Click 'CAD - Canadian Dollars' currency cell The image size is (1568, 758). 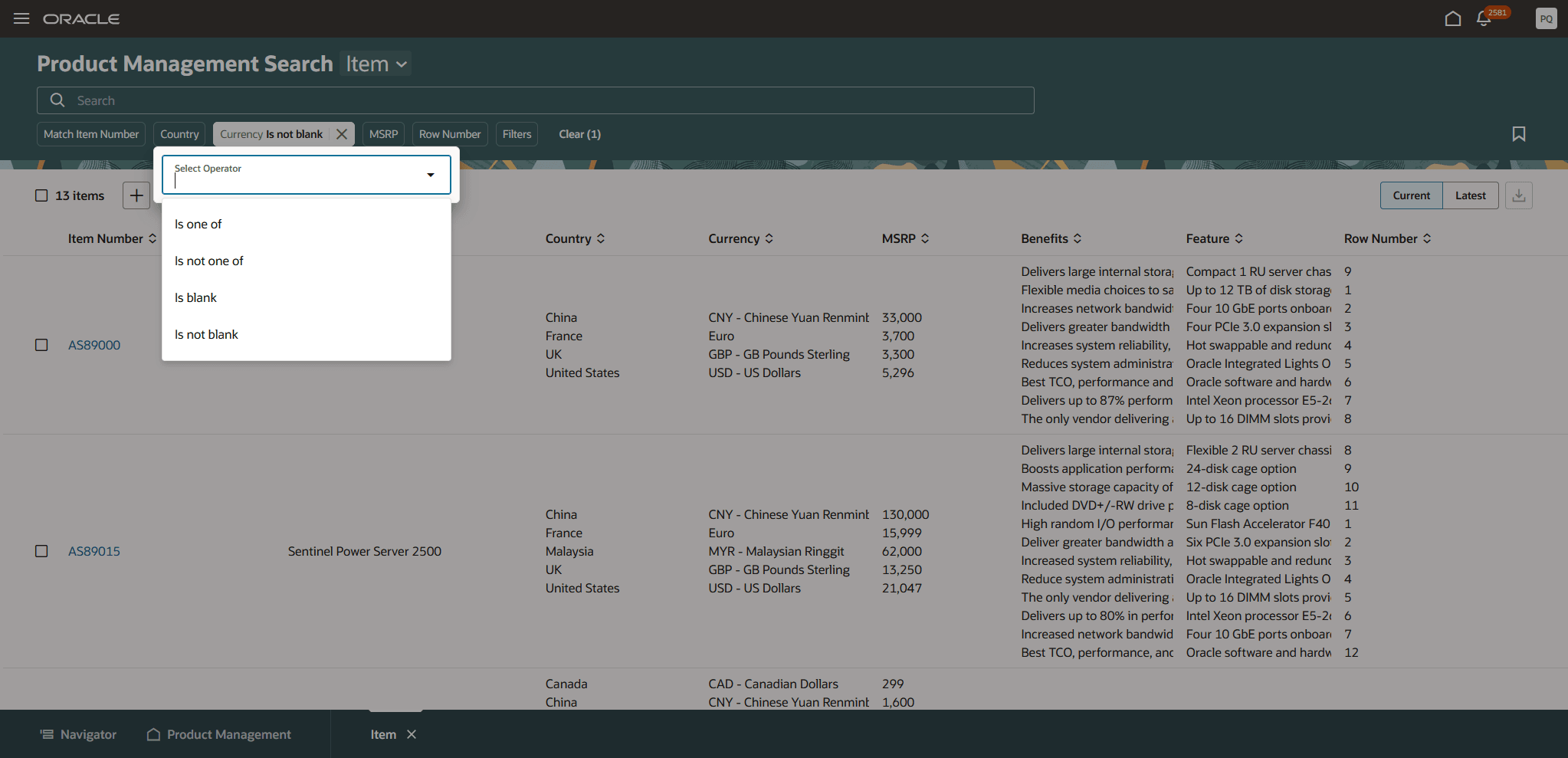click(x=773, y=684)
